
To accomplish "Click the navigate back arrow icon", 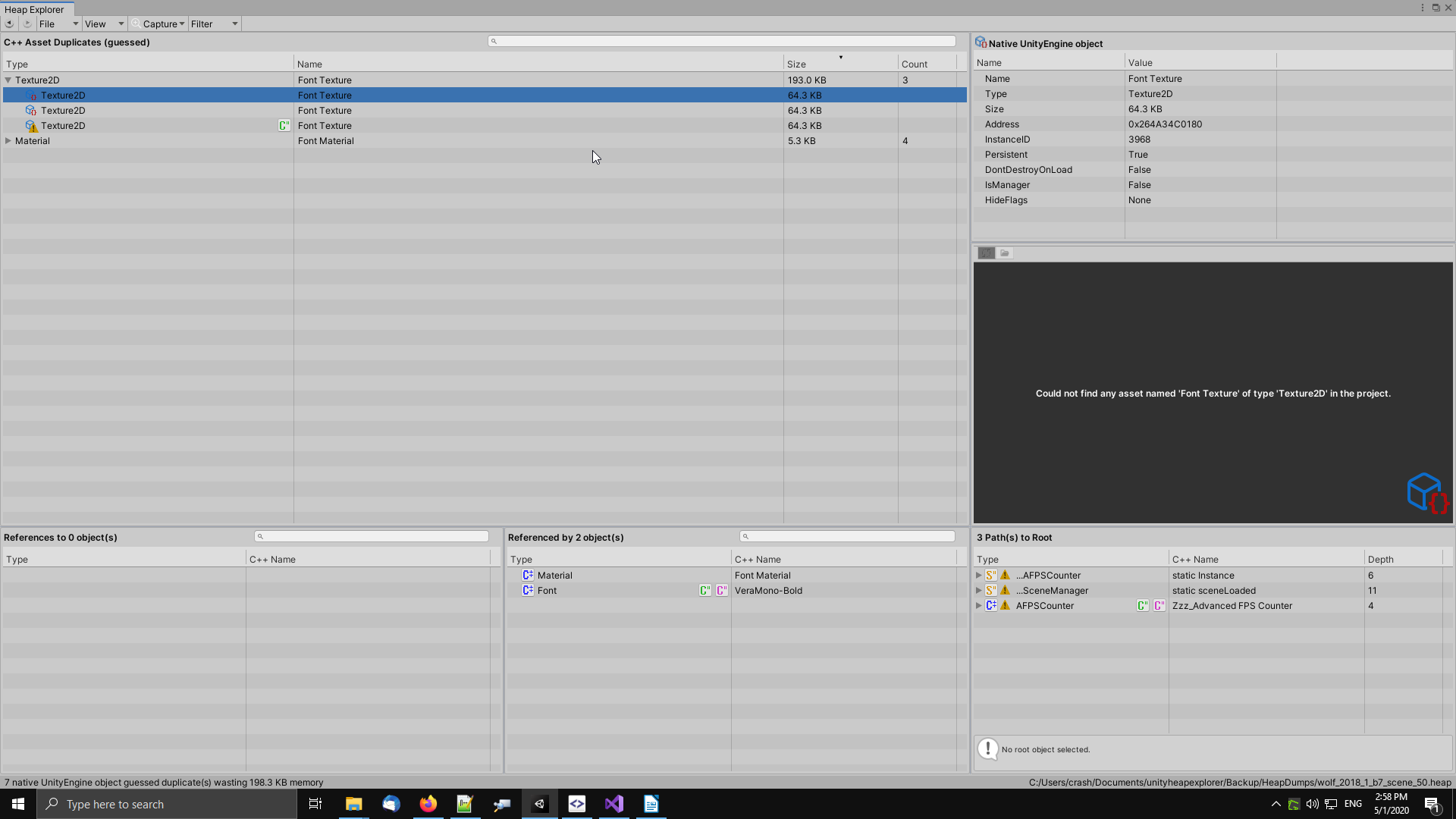I will tap(9, 24).
